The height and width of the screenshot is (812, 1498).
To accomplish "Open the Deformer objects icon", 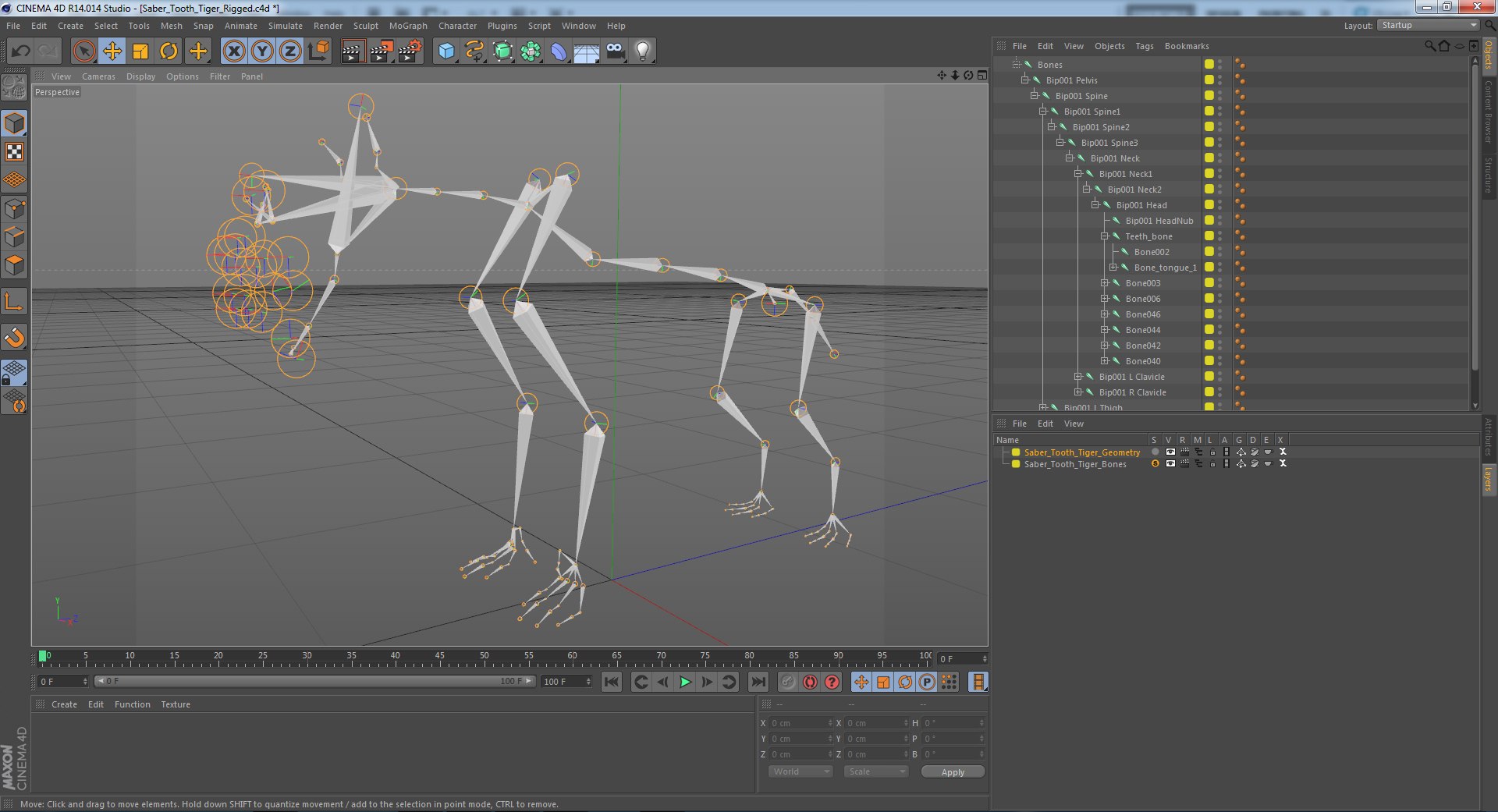I will (x=559, y=51).
